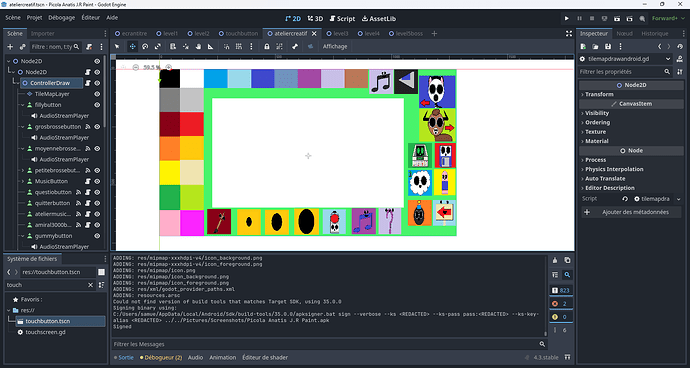Run the current scene icon
690x368 pixels.
617,18
